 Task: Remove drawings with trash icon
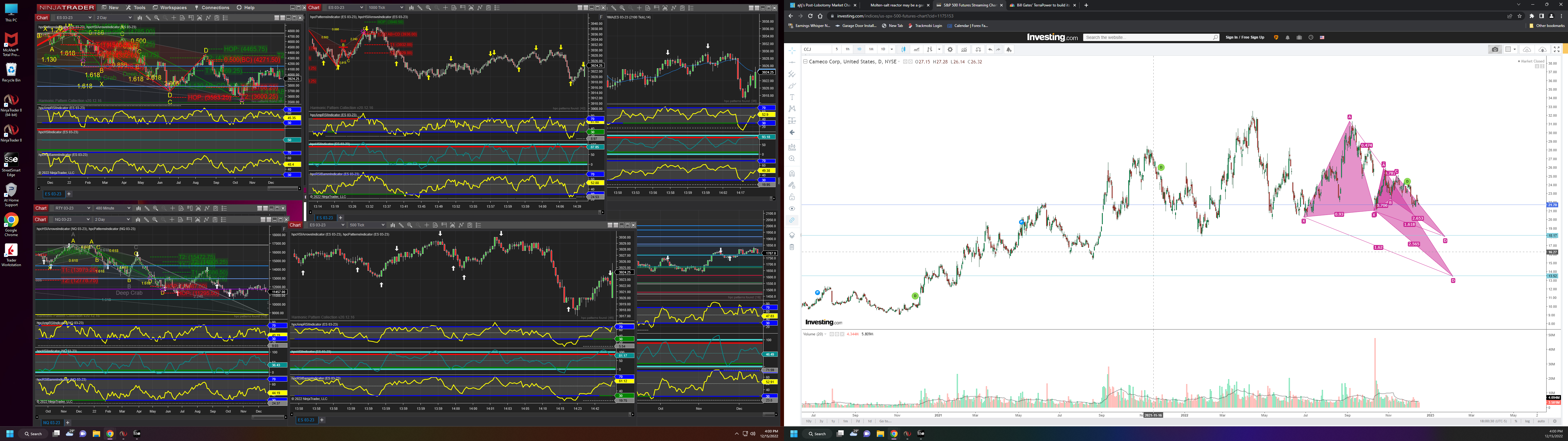792,247
